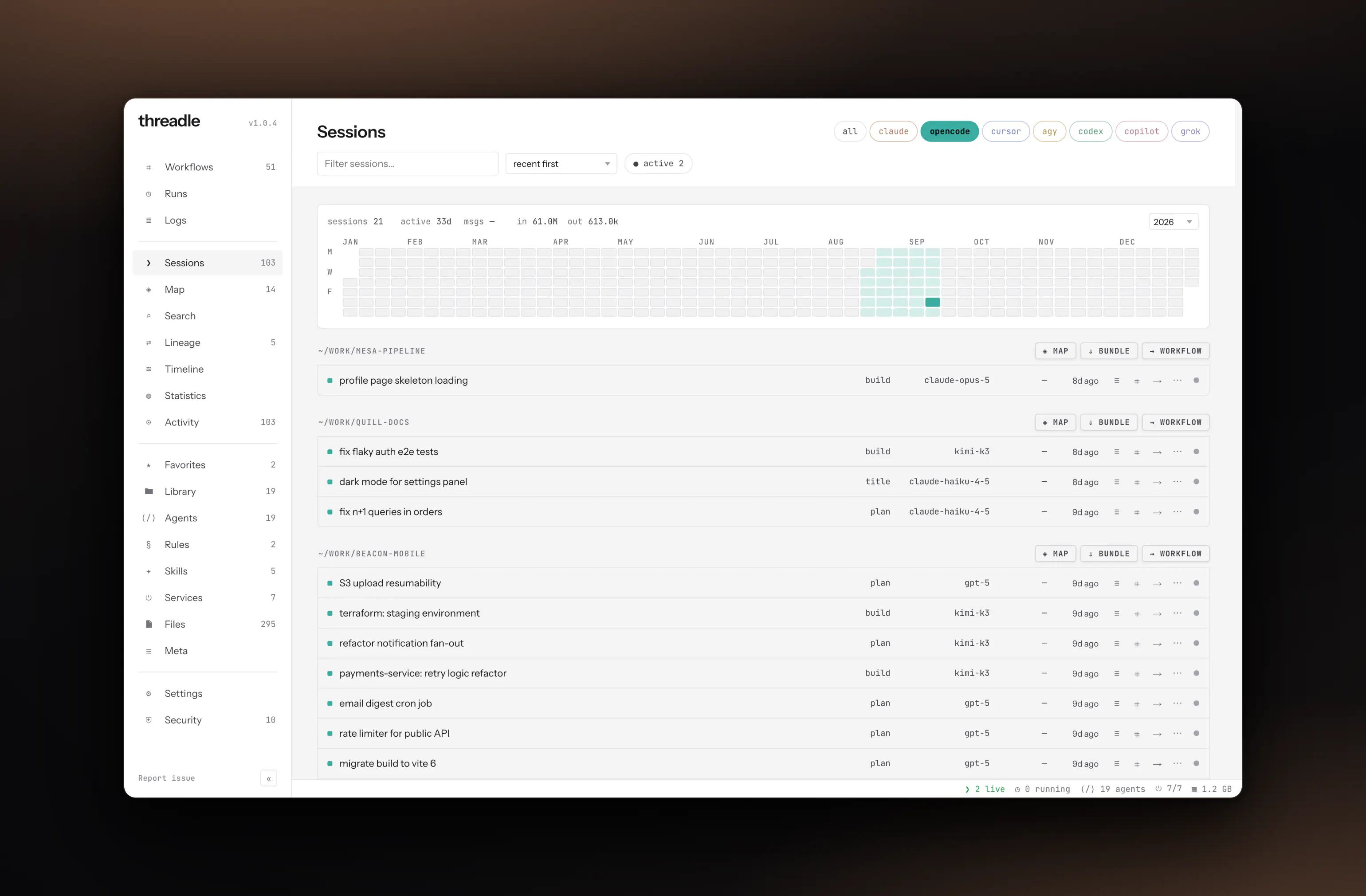
Task: Click status dot on profile page skeleton loading row
Action: click(x=1196, y=381)
